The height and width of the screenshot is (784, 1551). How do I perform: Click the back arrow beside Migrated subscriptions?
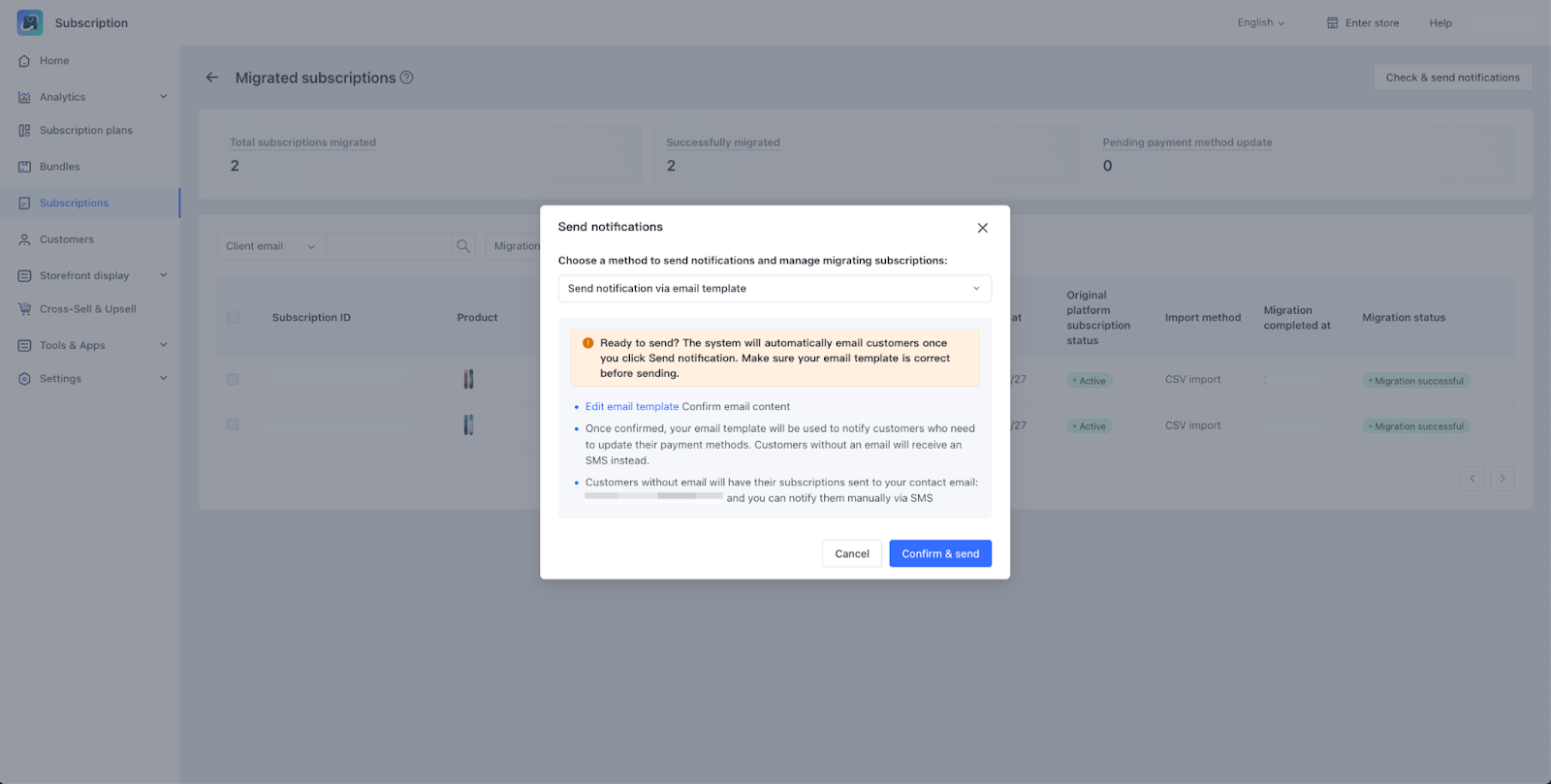pyautogui.click(x=212, y=78)
